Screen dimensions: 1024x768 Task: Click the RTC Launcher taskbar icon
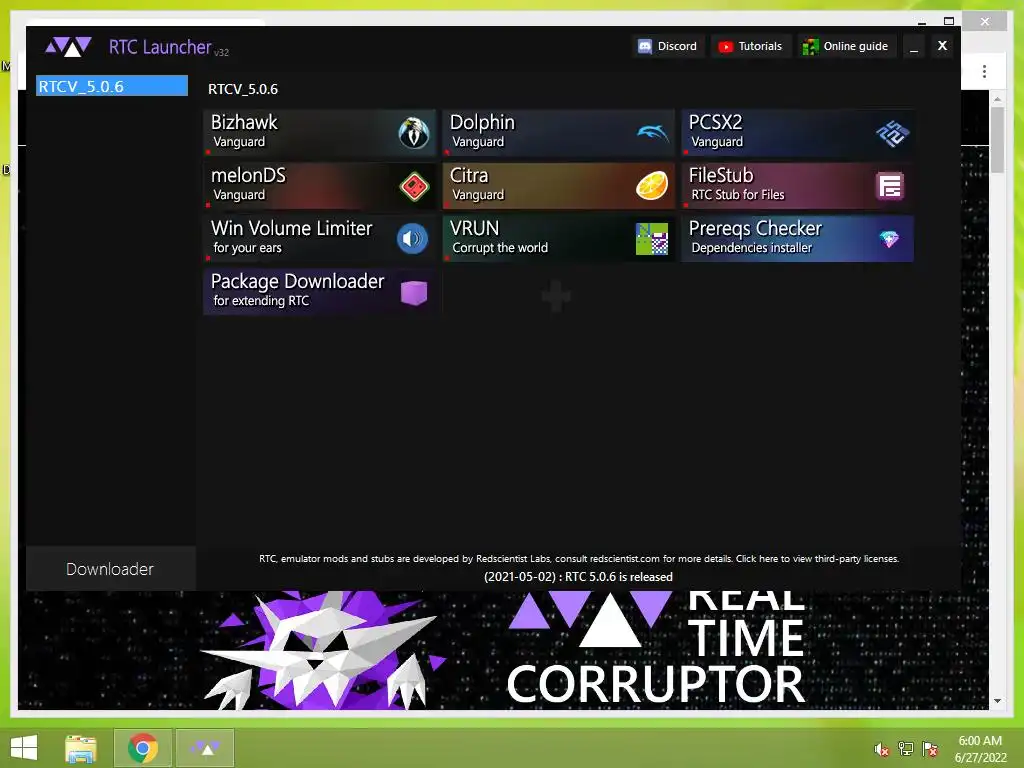coord(205,748)
